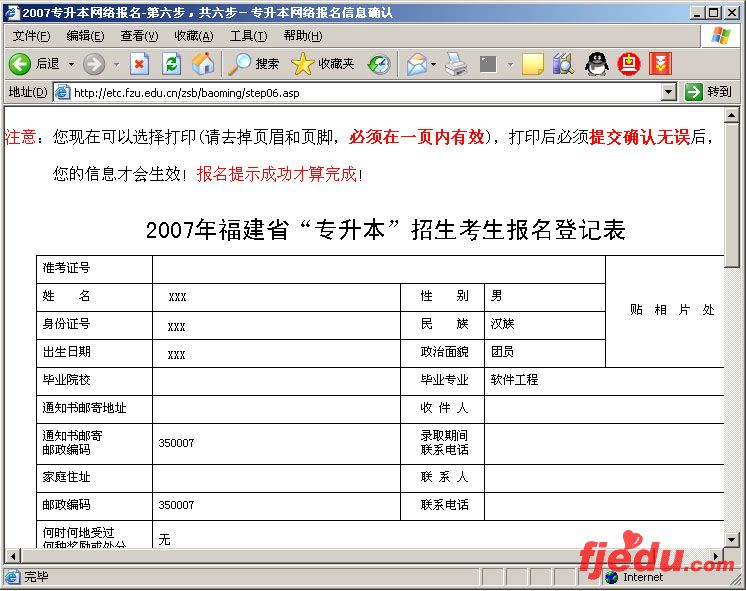
Task: Click the mail envelope toolbar icon
Action: (x=415, y=64)
